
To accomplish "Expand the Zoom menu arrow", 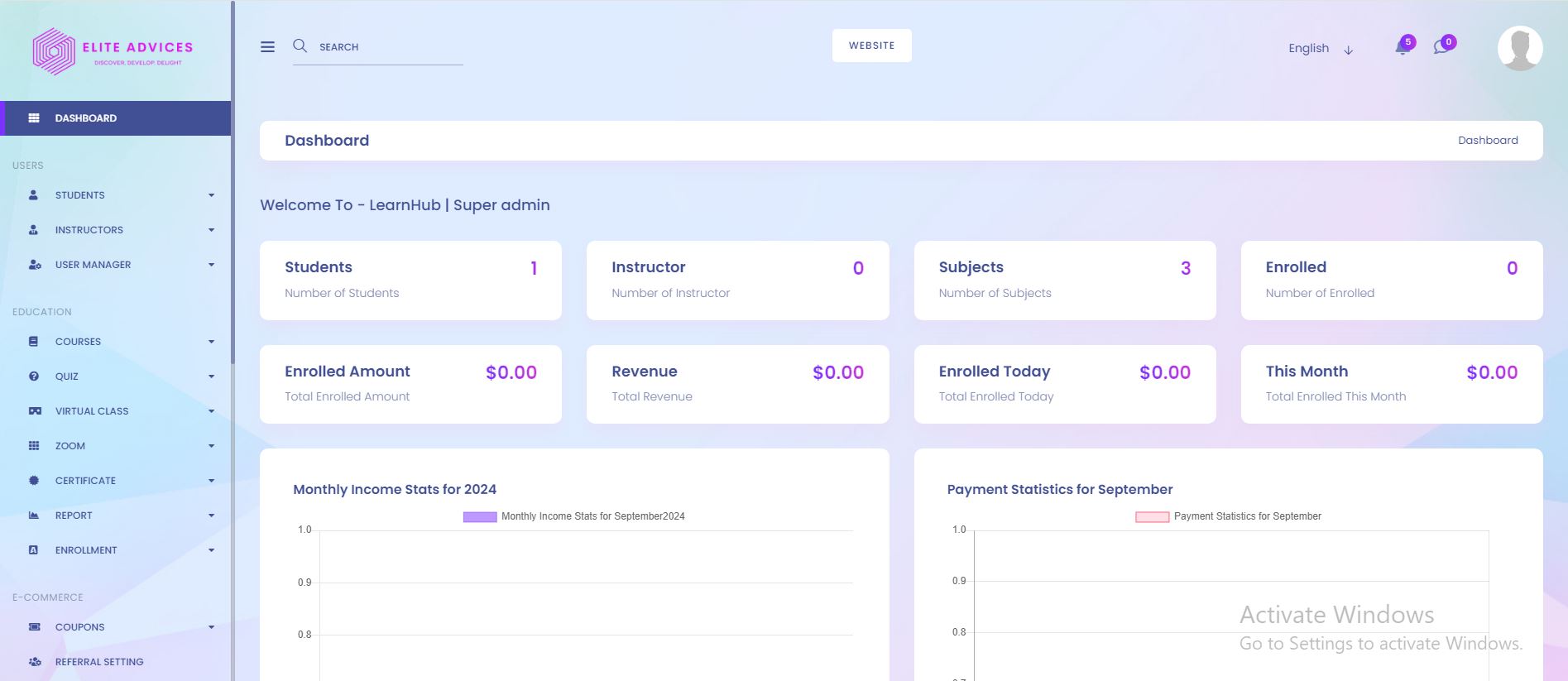I will (x=211, y=446).
